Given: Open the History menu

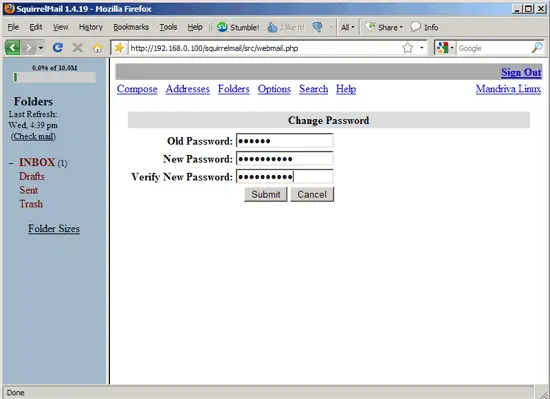Looking at the screenshot, I should 91,27.
